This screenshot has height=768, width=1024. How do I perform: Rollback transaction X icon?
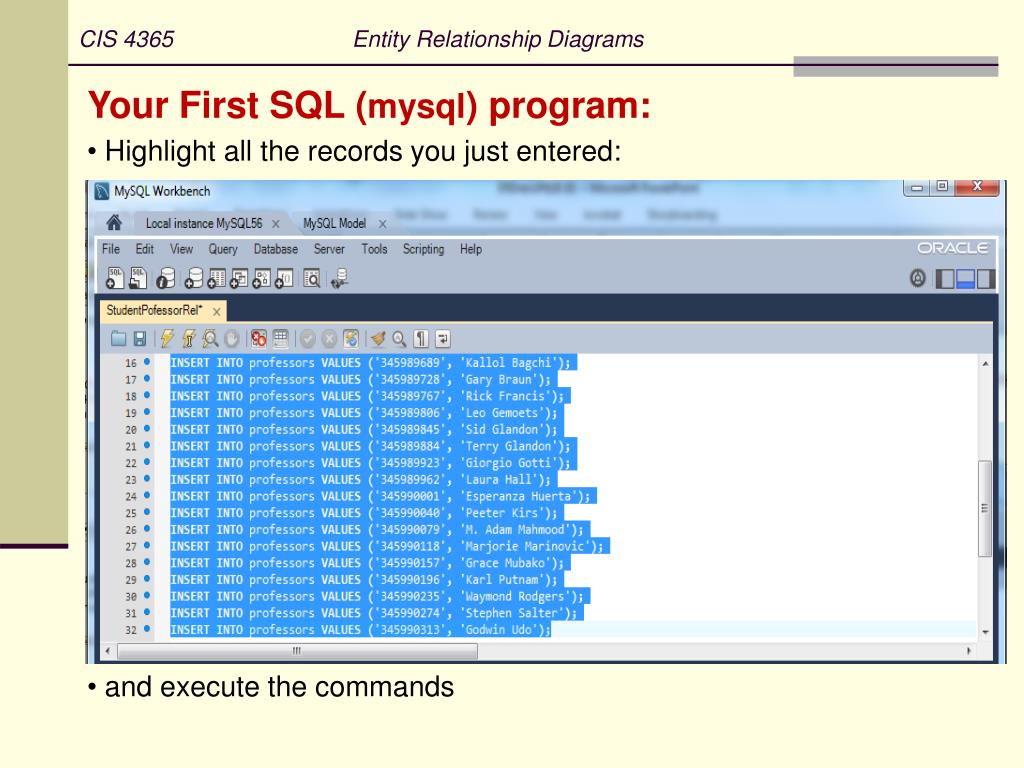[x=329, y=338]
